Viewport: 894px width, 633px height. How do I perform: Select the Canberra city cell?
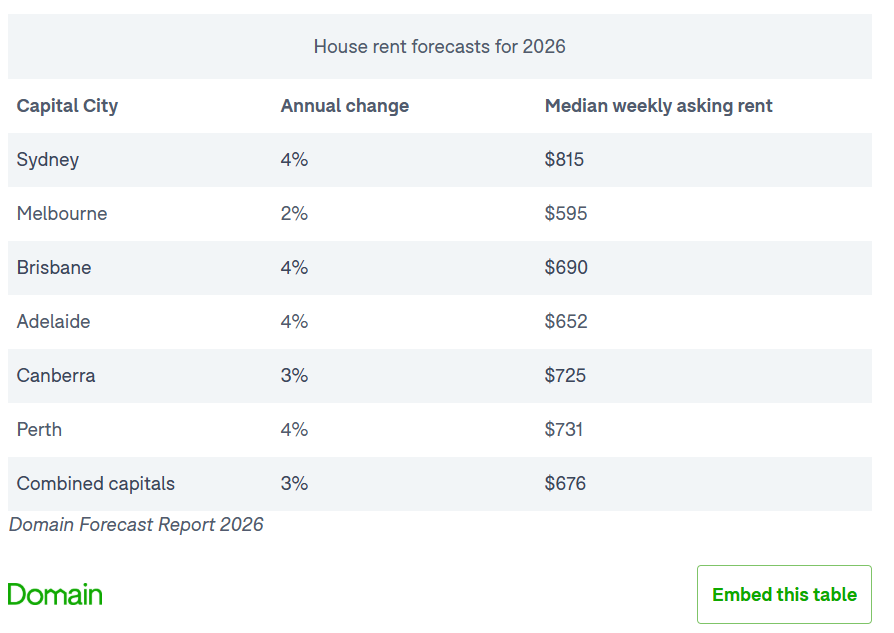[56, 376]
